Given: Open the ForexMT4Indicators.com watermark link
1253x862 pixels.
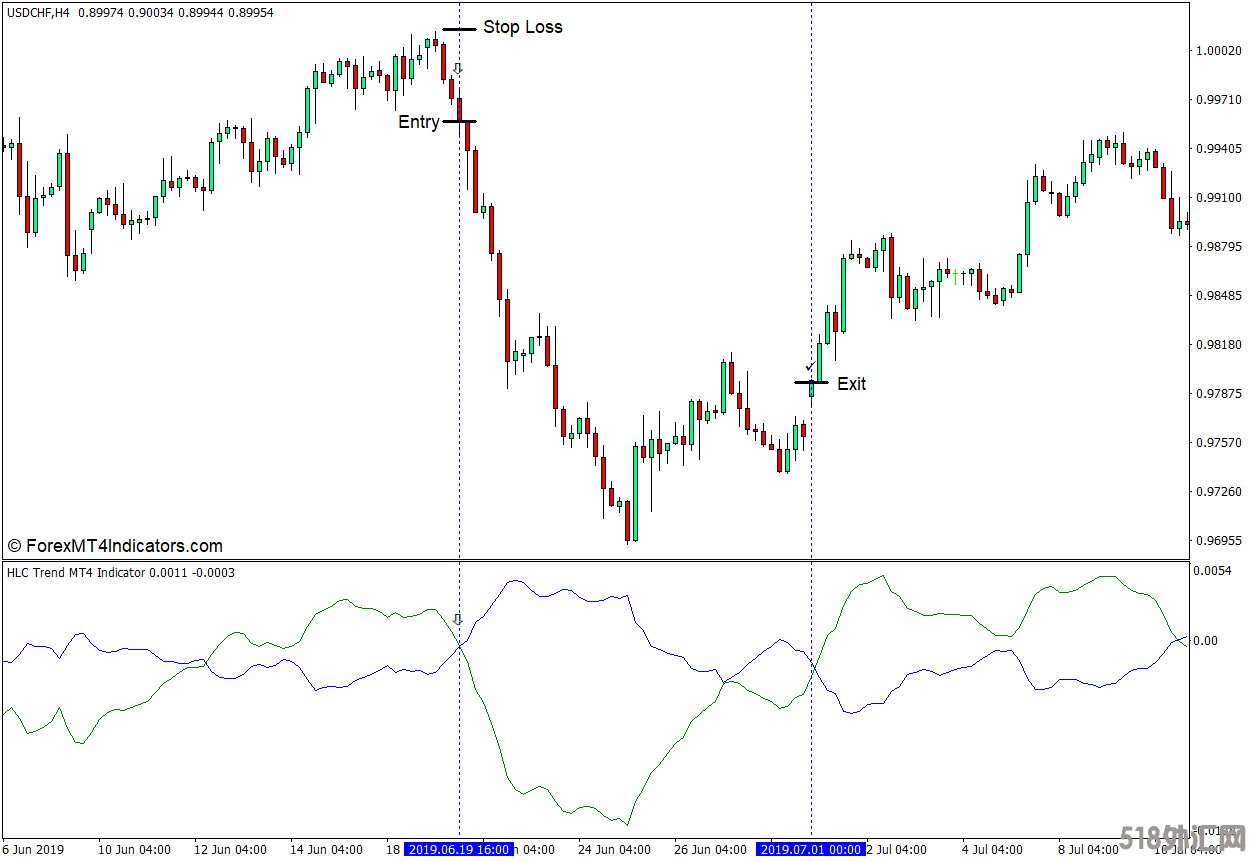Looking at the screenshot, I should tap(115, 546).
